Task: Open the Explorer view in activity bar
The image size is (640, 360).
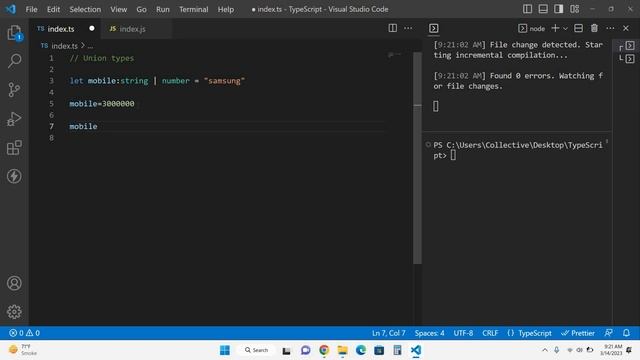Action: click(14, 33)
